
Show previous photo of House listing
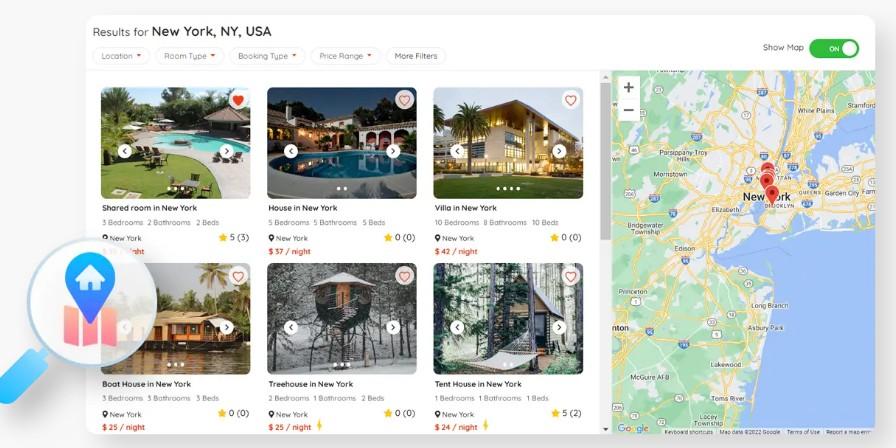pyautogui.click(x=291, y=151)
